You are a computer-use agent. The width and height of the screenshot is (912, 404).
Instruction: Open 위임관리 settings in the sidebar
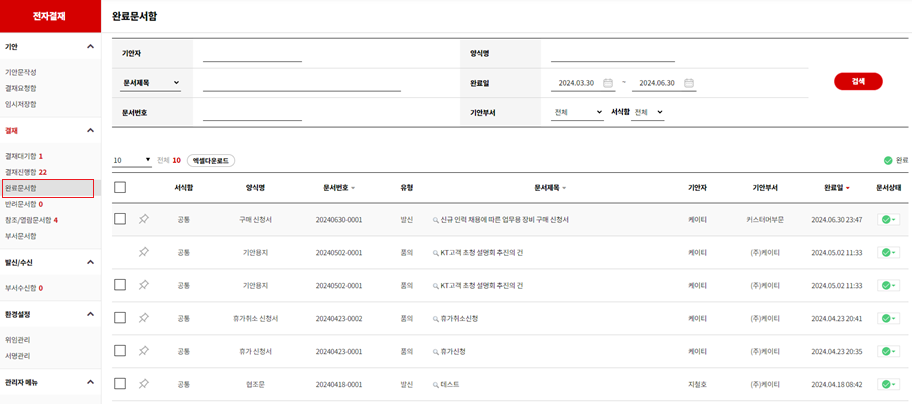[17, 339]
